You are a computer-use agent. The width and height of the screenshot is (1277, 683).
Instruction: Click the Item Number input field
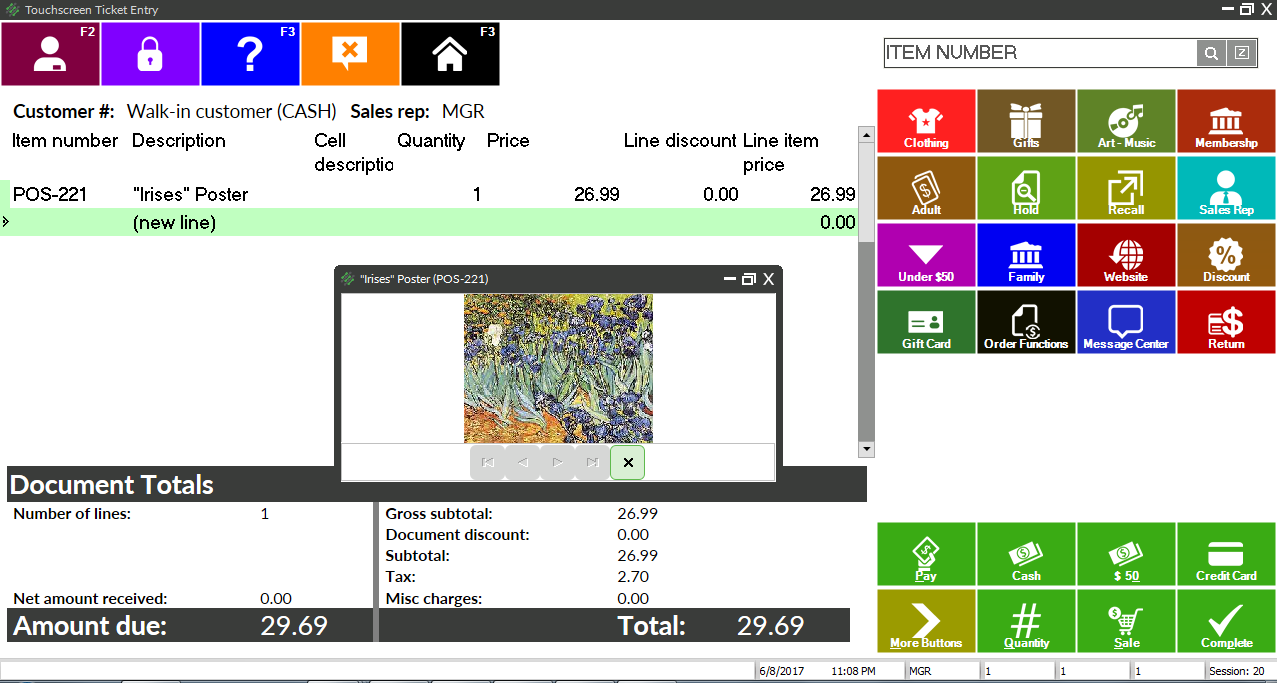[x=1040, y=53]
